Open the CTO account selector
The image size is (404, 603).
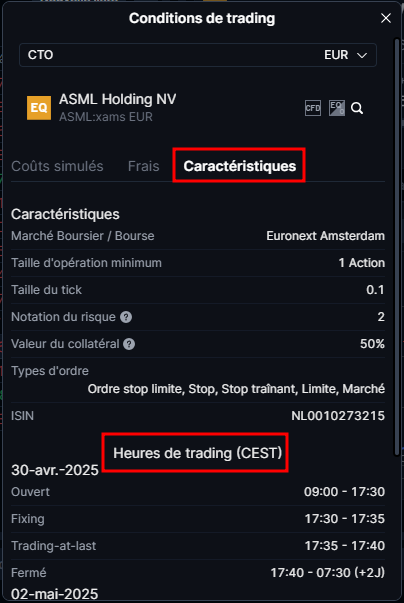(198, 55)
